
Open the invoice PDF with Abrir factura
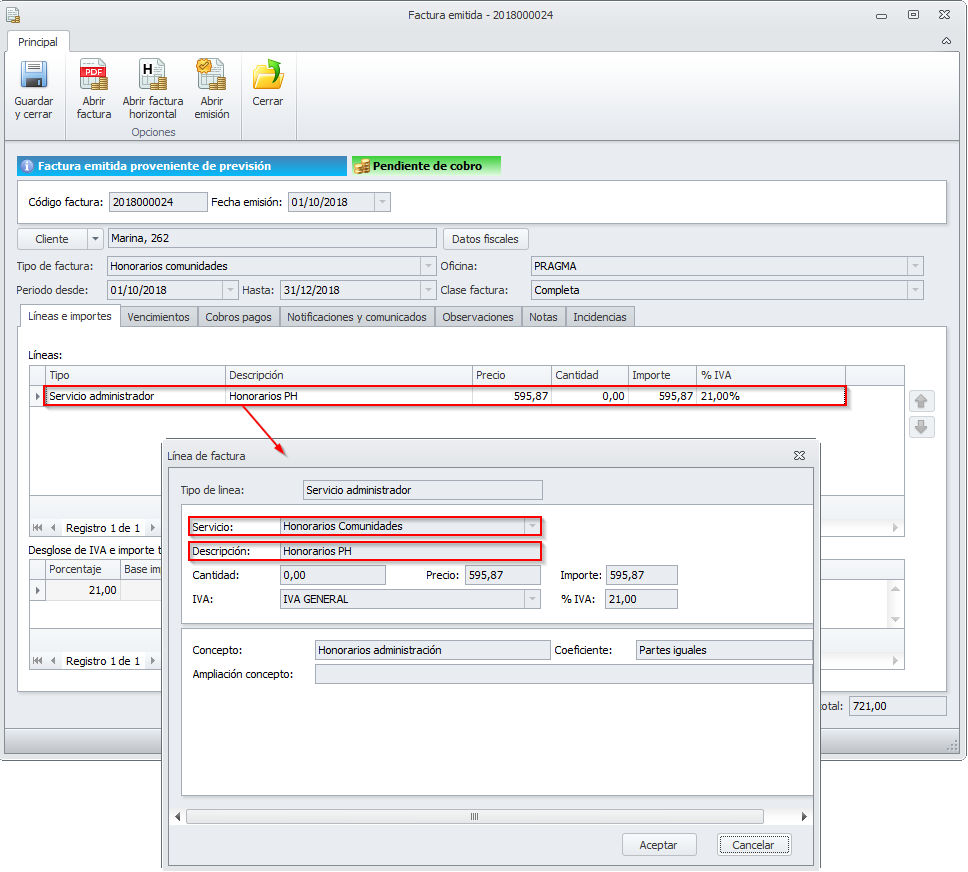93,76
